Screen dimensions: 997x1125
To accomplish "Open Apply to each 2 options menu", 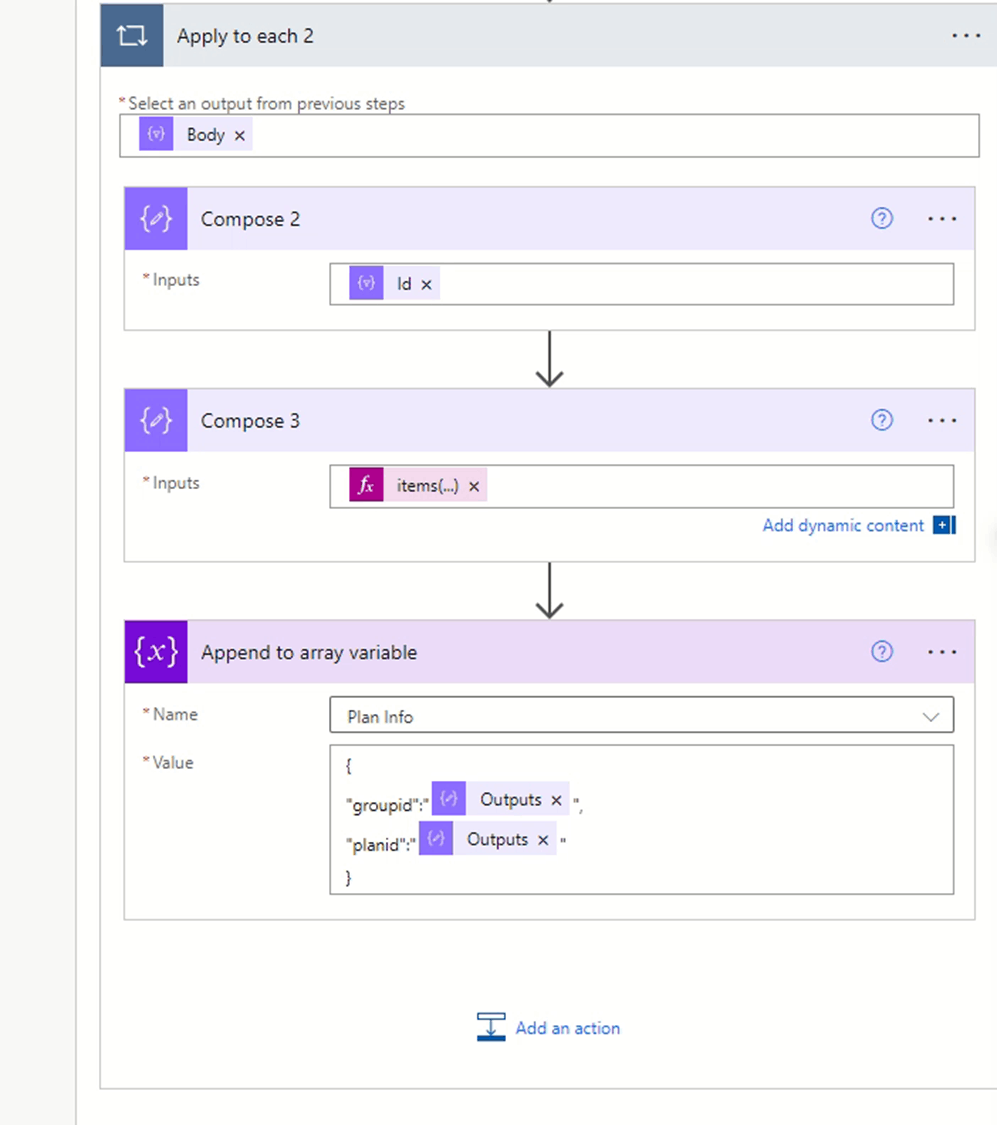I will 966,36.
